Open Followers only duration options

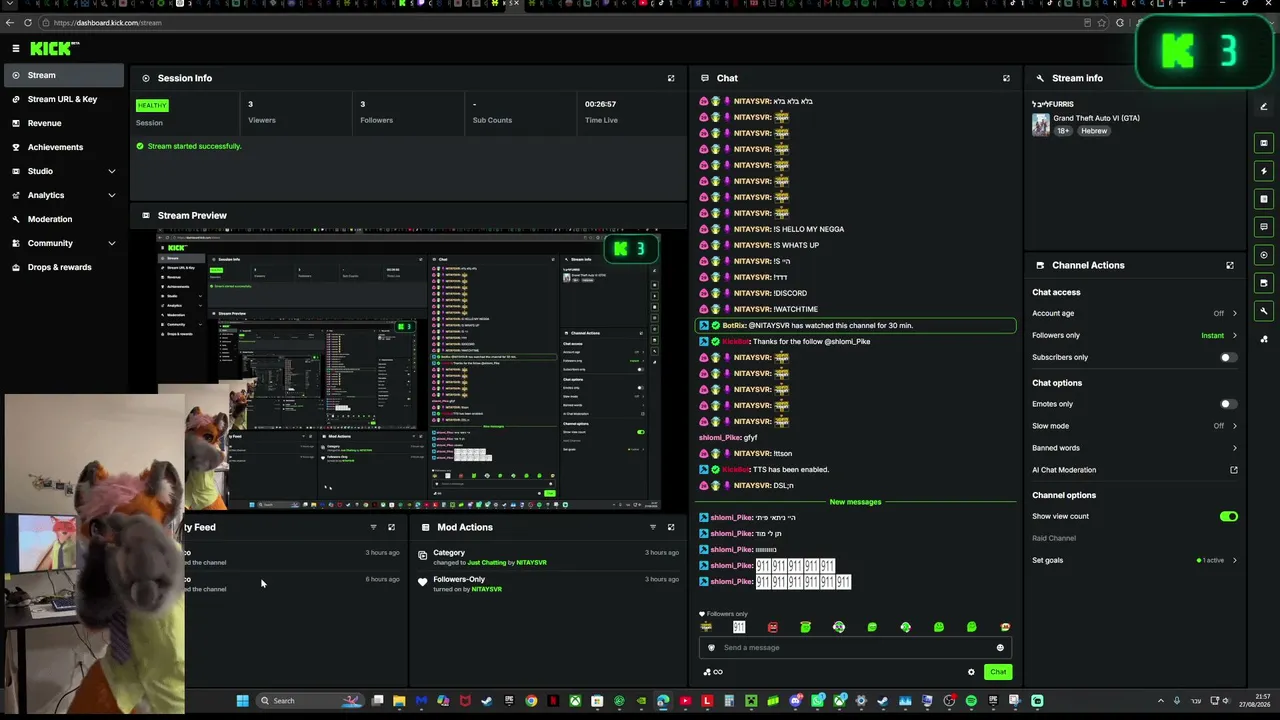pyautogui.click(x=1135, y=335)
